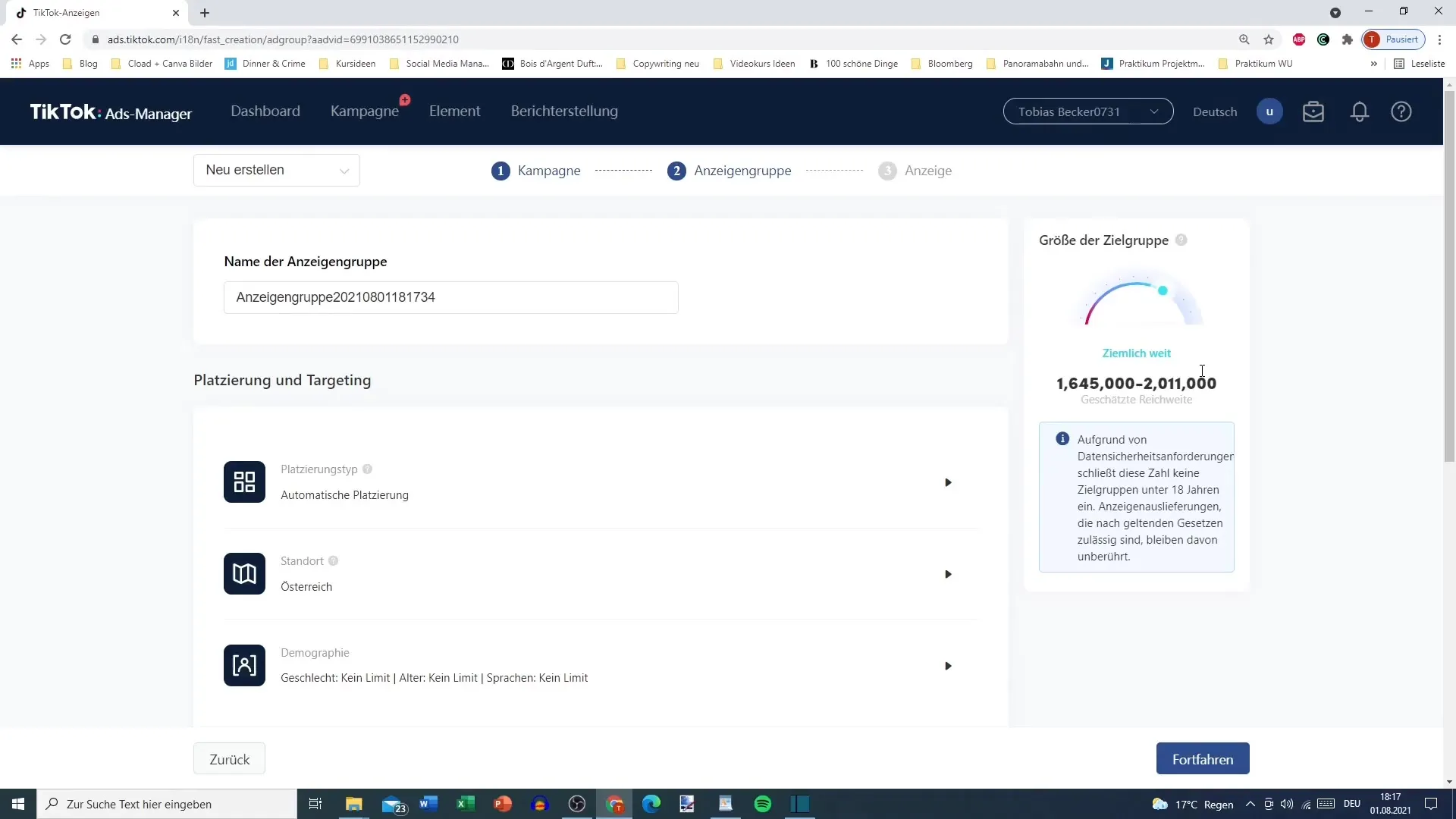Go to step 3 Anzeige
The height and width of the screenshot is (819, 1456).
[x=915, y=171]
